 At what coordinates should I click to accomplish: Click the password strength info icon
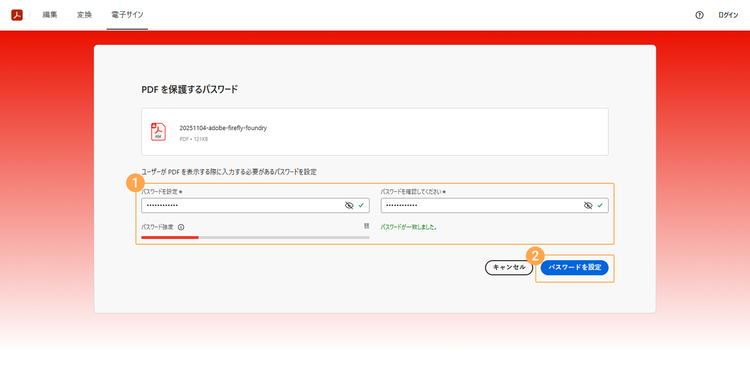click(181, 228)
